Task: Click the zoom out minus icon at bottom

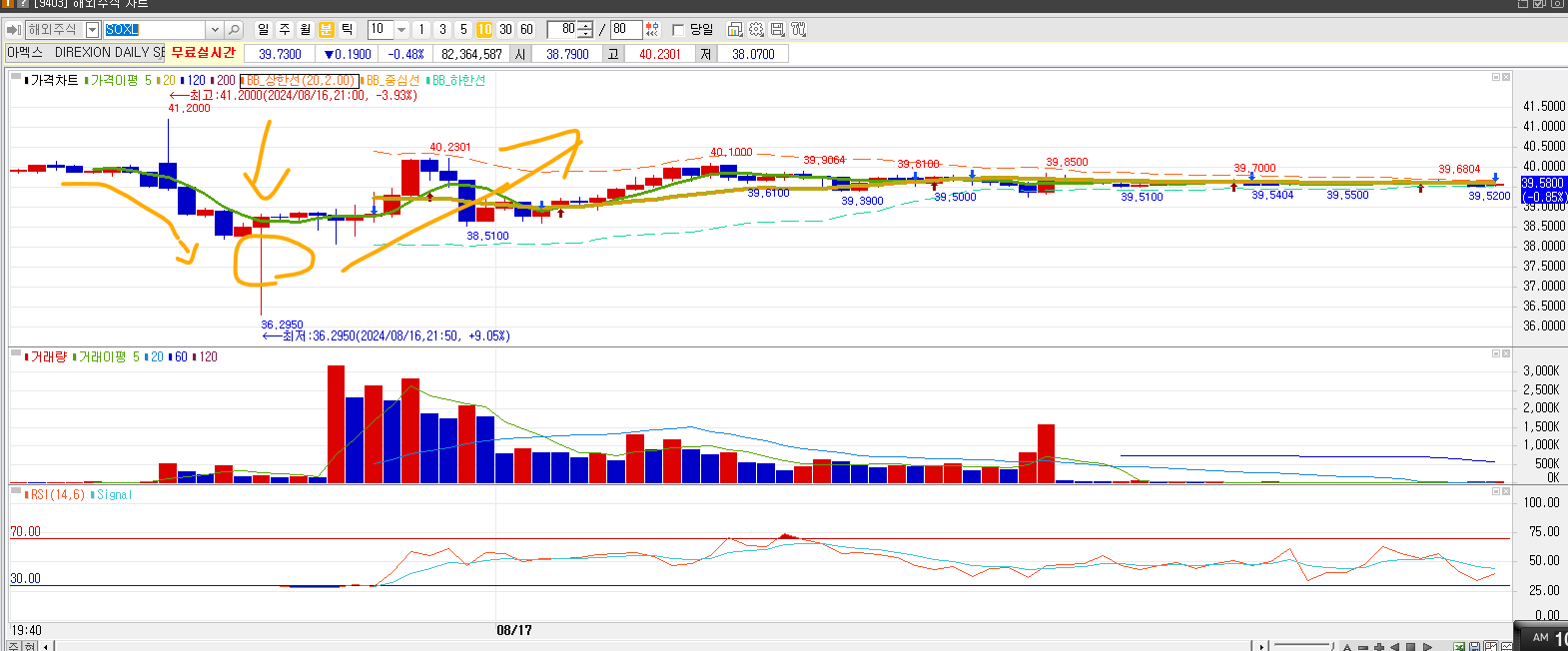Action: [1363, 646]
